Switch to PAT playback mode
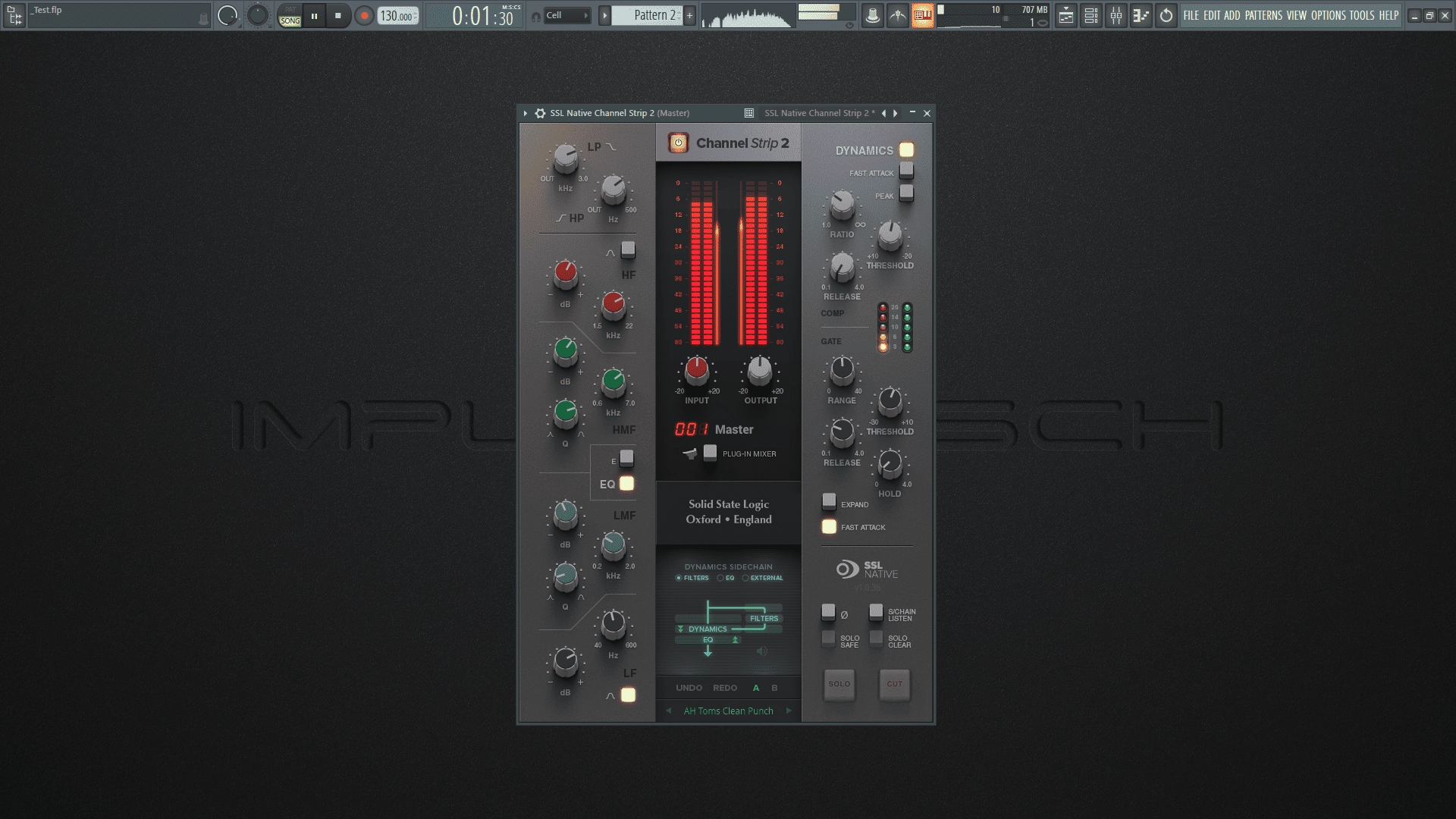Viewport: 1456px width, 819px height. tap(290, 9)
